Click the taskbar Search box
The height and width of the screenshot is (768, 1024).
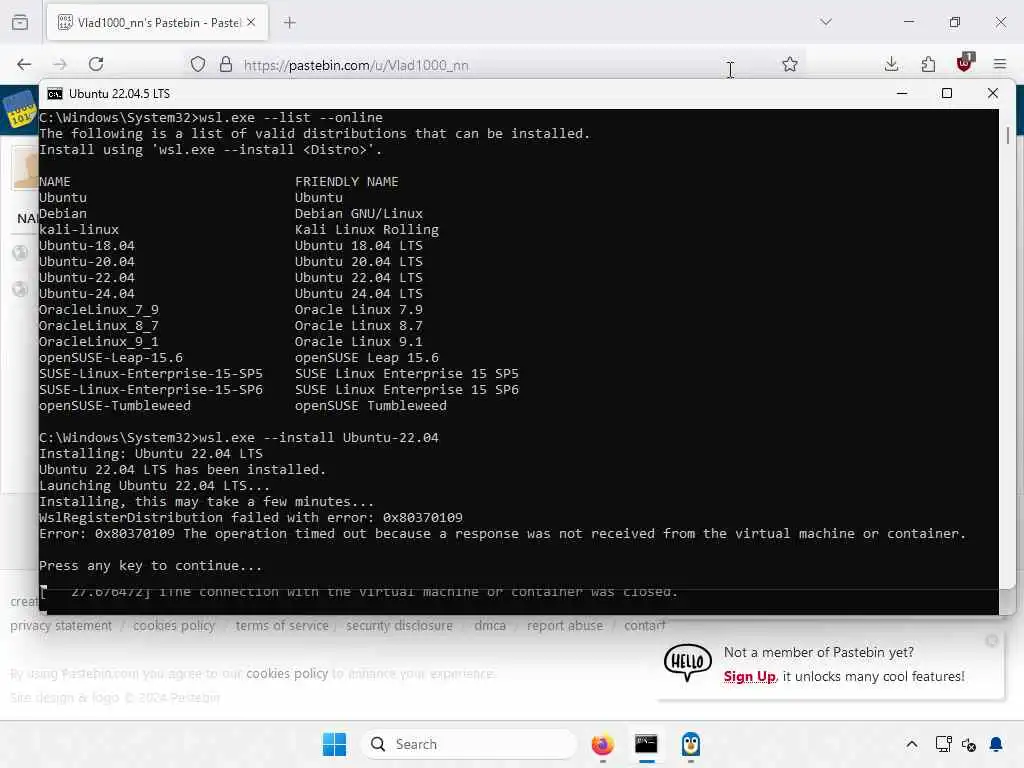click(x=469, y=744)
